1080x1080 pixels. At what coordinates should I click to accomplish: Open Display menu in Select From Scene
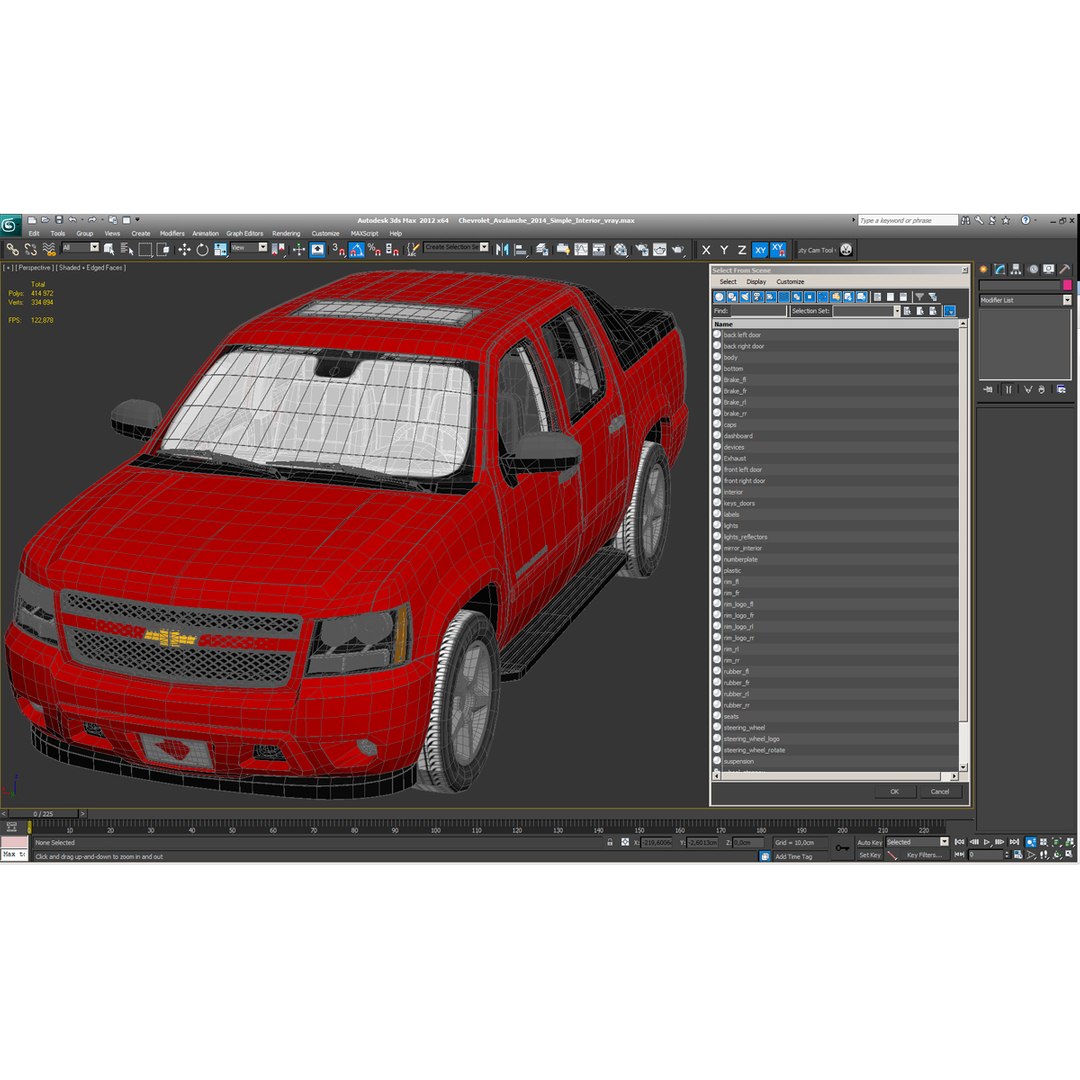756,282
